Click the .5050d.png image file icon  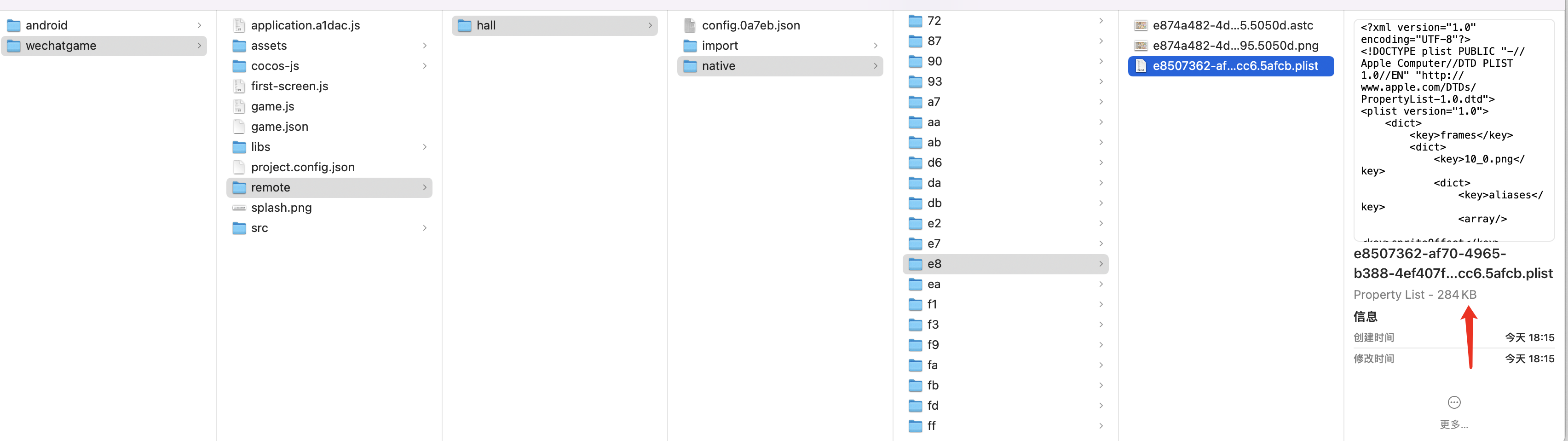pos(1141,46)
